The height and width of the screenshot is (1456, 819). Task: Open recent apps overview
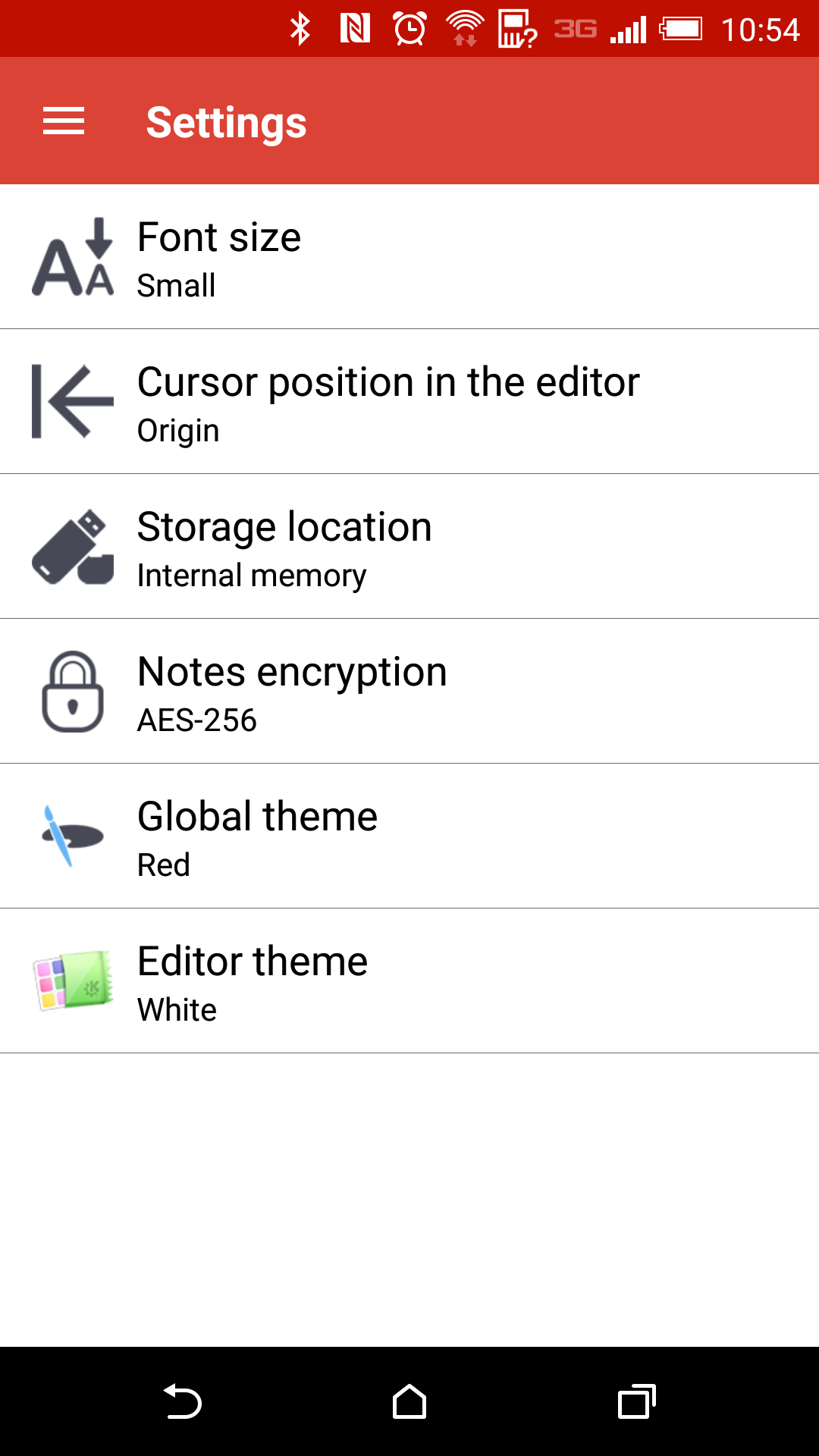click(x=637, y=1401)
